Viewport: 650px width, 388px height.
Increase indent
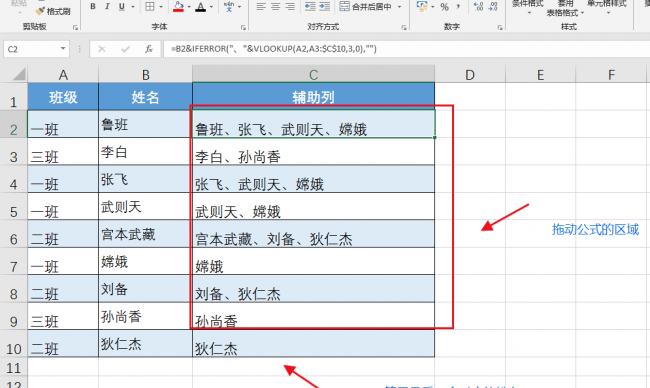tap(325, 7)
